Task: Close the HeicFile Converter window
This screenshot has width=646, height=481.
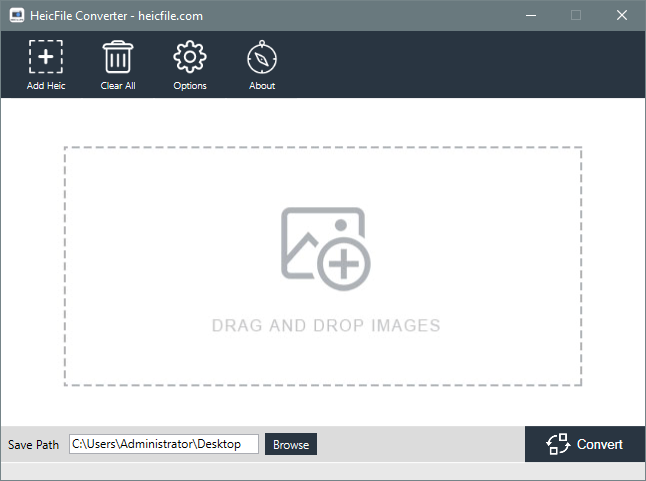Action: (x=622, y=16)
